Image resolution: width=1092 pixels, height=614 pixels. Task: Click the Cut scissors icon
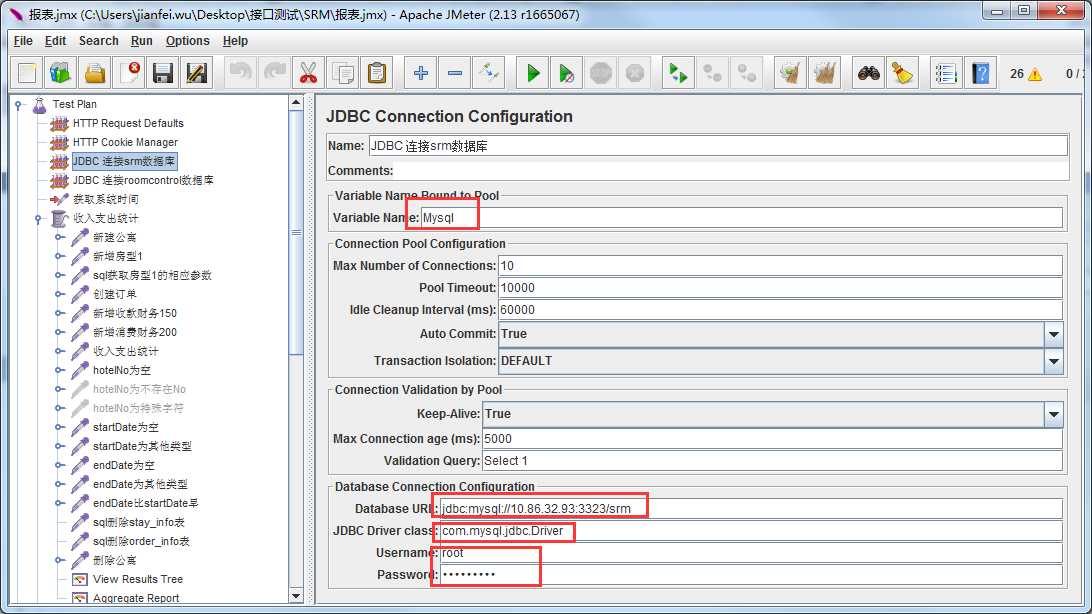point(308,73)
